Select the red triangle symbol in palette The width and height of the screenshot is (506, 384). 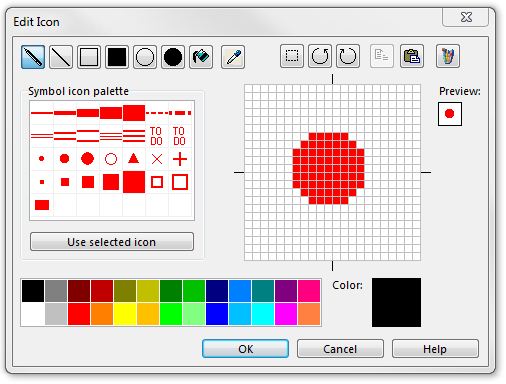point(134,159)
